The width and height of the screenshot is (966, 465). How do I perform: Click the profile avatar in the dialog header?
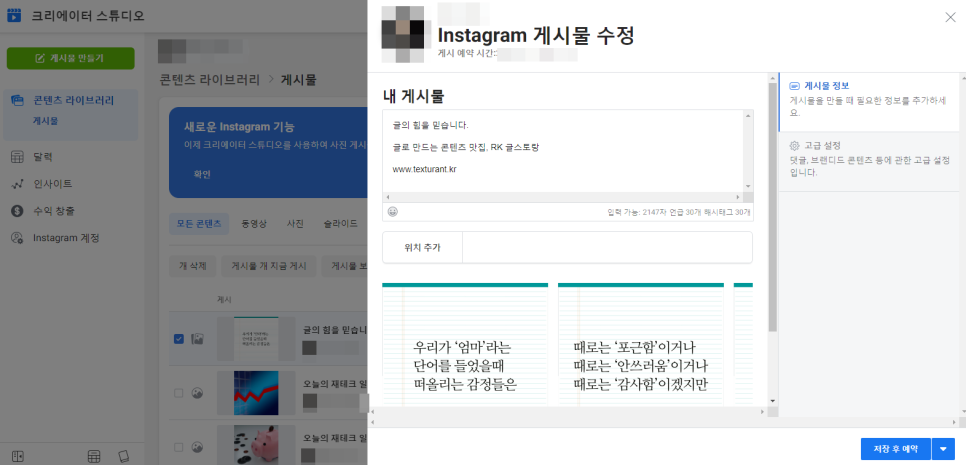[403, 34]
